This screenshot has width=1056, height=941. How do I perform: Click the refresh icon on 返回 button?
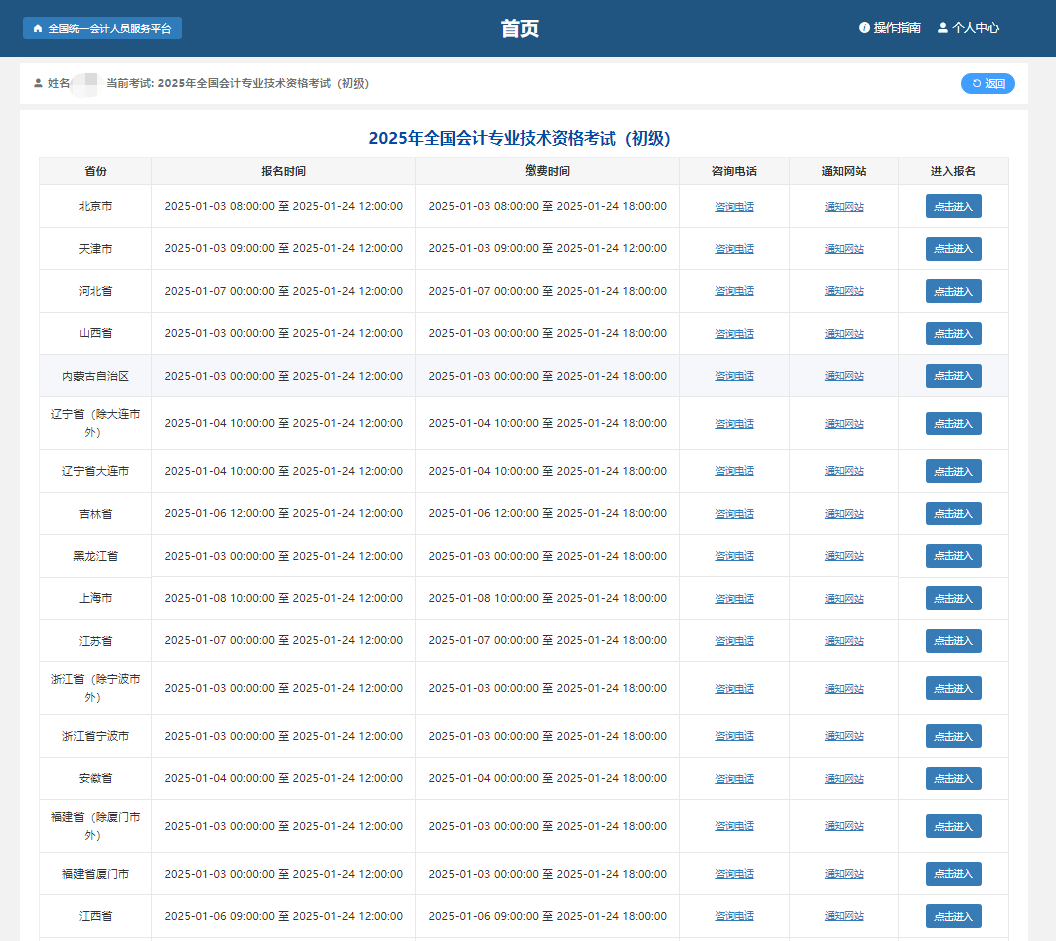[x=976, y=84]
